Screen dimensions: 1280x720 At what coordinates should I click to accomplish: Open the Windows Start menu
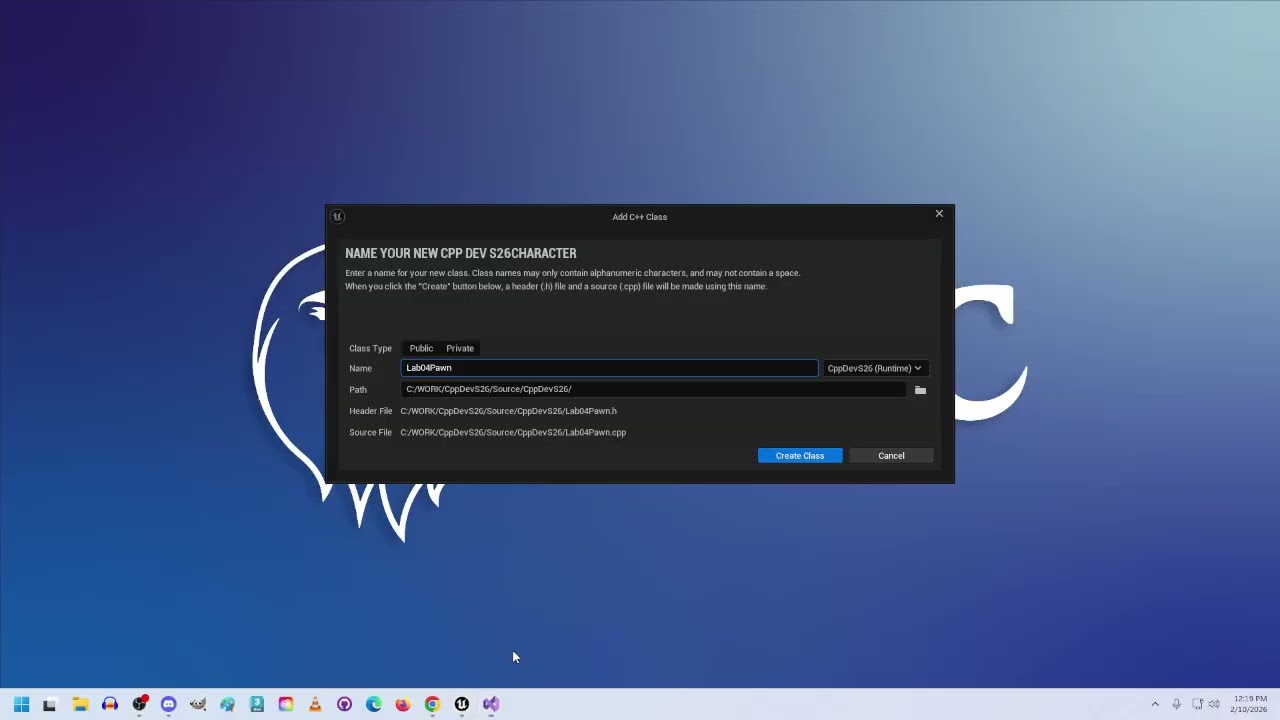pos(21,704)
